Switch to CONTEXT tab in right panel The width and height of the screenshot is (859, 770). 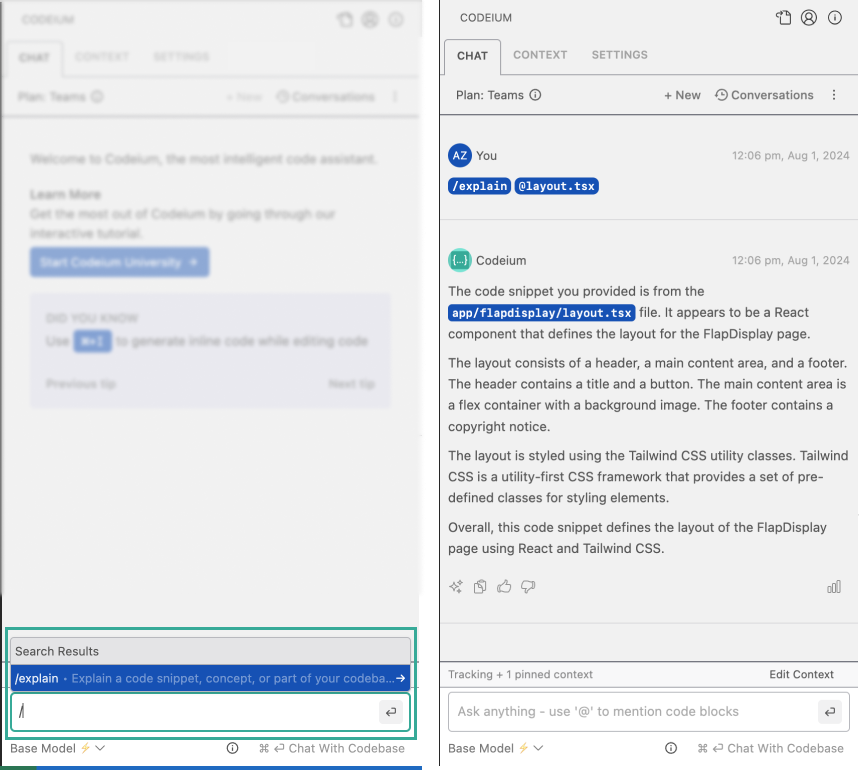[x=540, y=55]
